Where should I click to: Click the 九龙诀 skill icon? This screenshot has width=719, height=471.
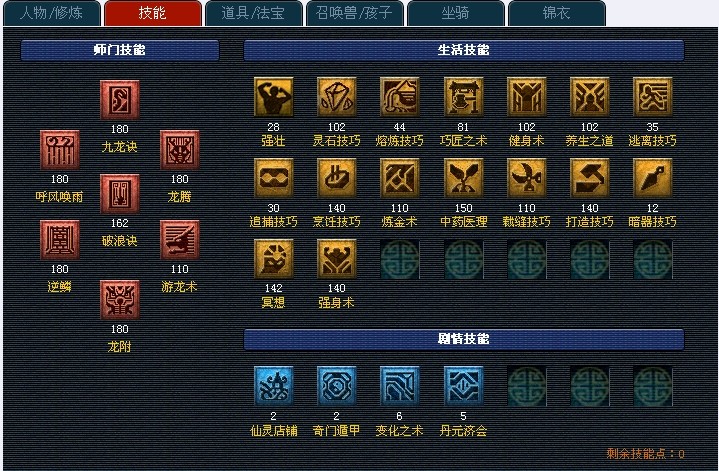click(x=120, y=100)
